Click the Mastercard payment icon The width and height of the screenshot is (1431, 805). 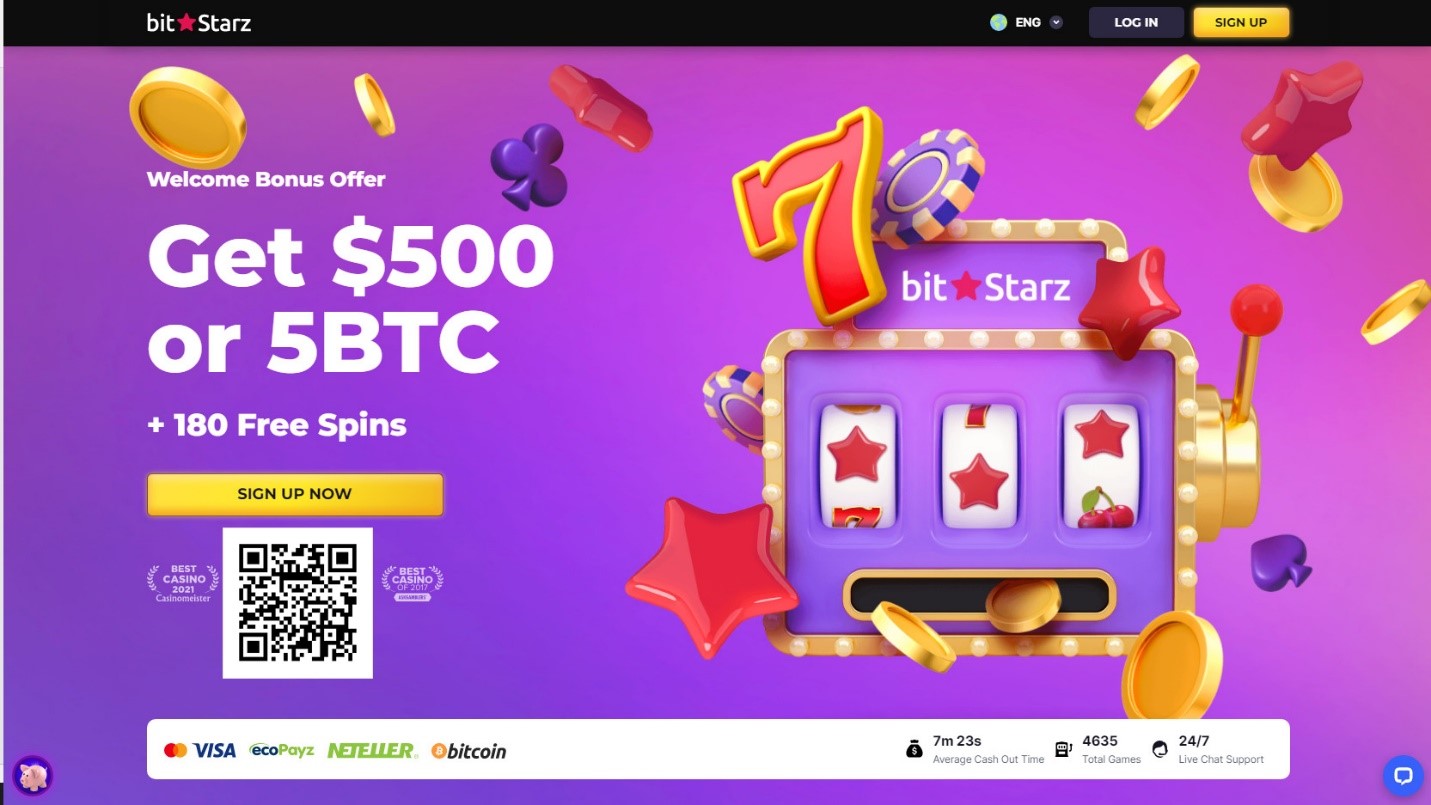[x=175, y=750]
